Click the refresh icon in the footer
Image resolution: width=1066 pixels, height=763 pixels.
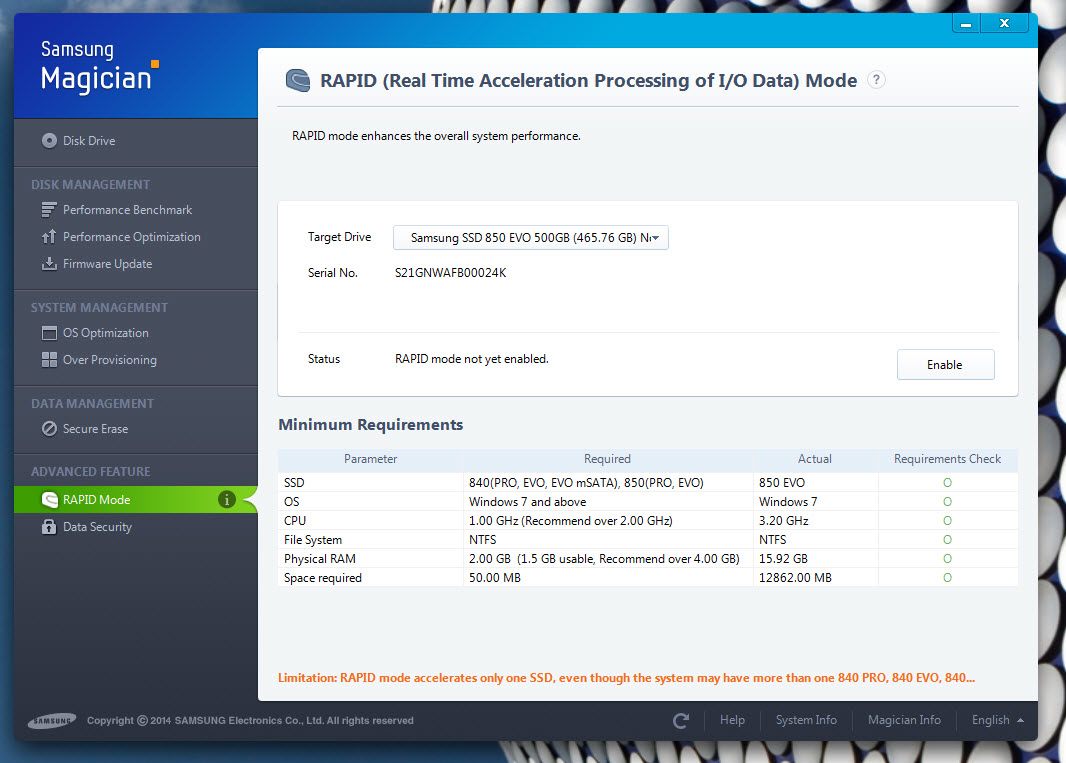[681, 721]
